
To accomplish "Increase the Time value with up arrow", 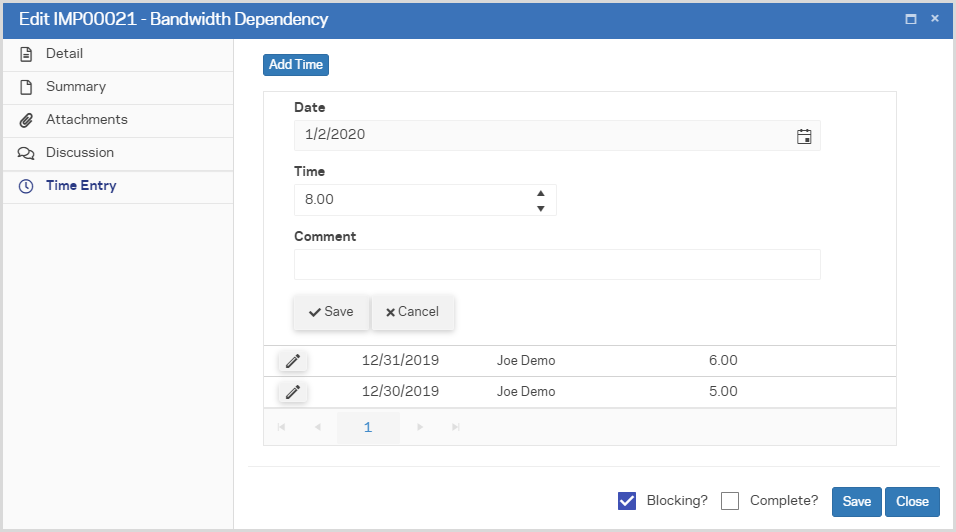I will click(x=540, y=193).
